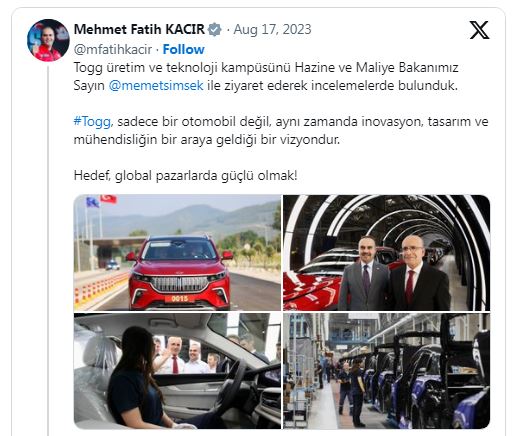Screen dimensions: 518x436
Task: Open the red Togg car road photo
Action: (x=177, y=253)
